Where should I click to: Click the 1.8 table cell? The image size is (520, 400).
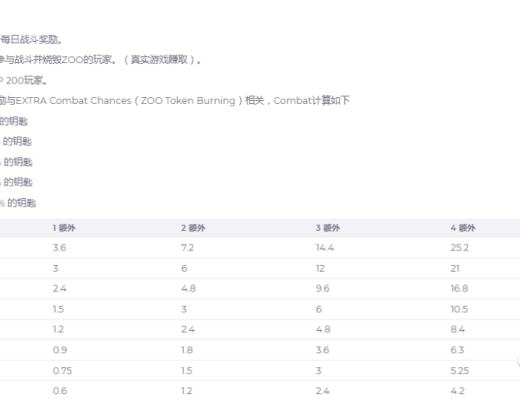(187, 350)
